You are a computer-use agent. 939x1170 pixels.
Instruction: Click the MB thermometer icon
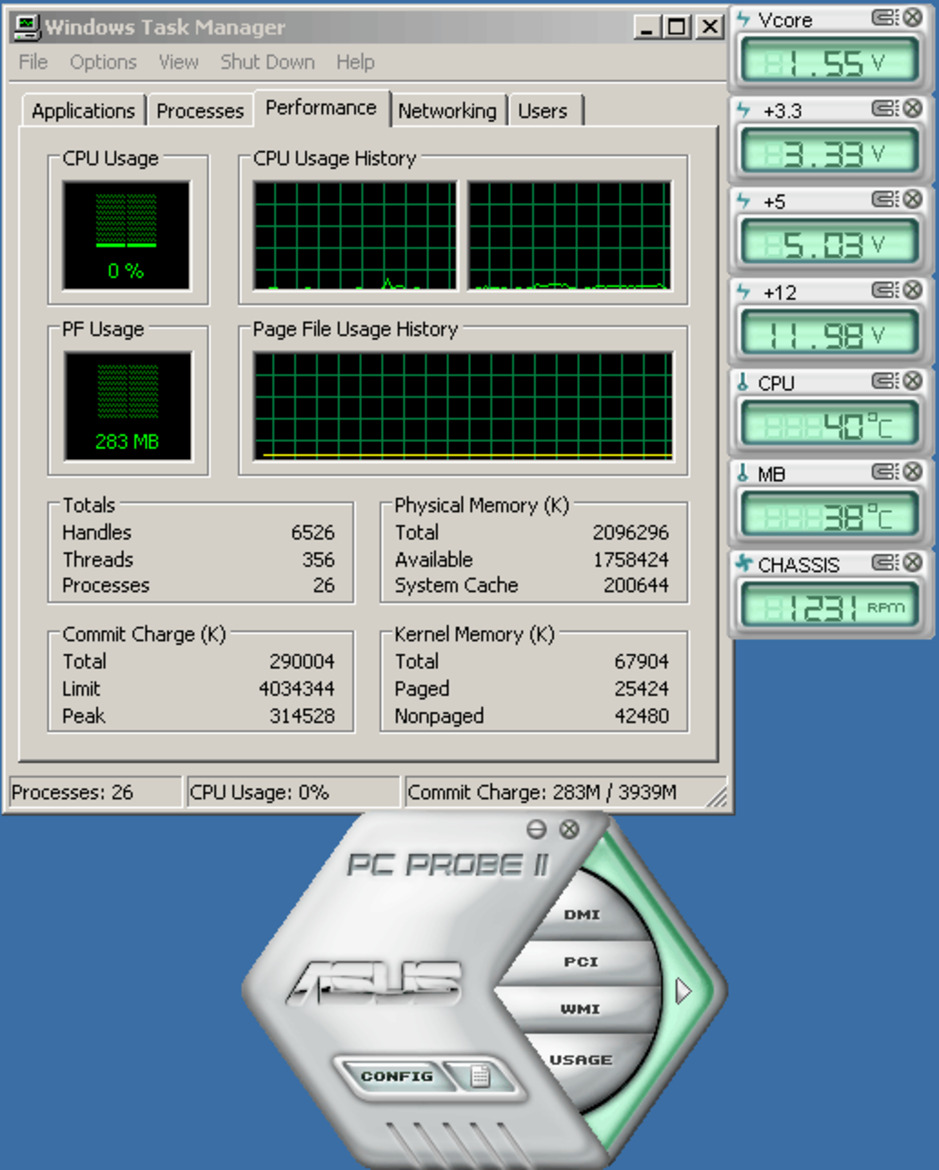(742, 473)
